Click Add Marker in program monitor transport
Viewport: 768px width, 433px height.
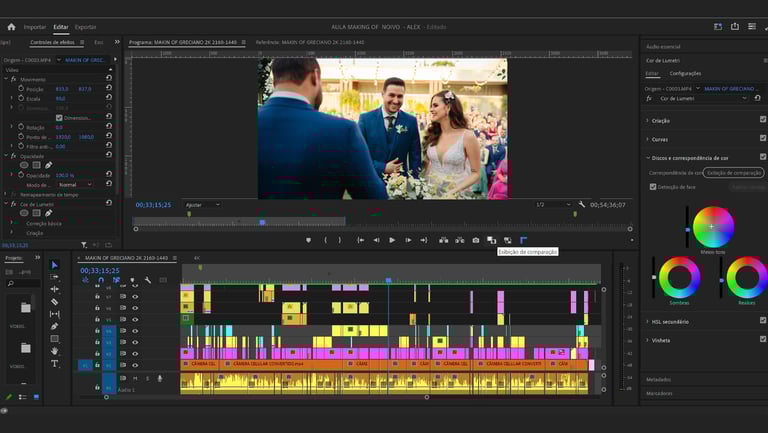pyautogui.click(x=309, y=240)
